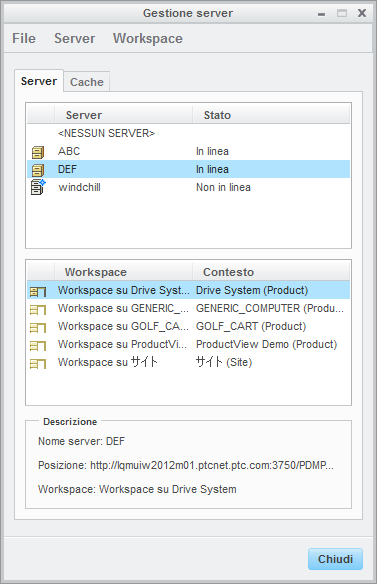
Task: Select 'Workspace su GOLF_CA...' row
Action: point(188,326)
